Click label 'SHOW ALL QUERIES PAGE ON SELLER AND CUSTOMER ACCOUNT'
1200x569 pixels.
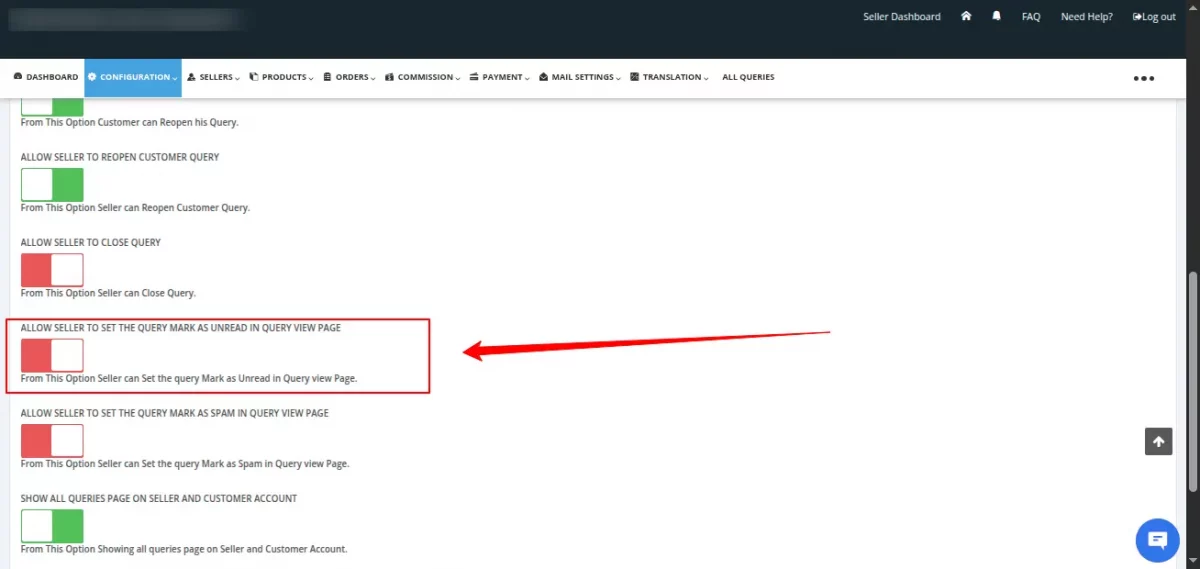159,498
